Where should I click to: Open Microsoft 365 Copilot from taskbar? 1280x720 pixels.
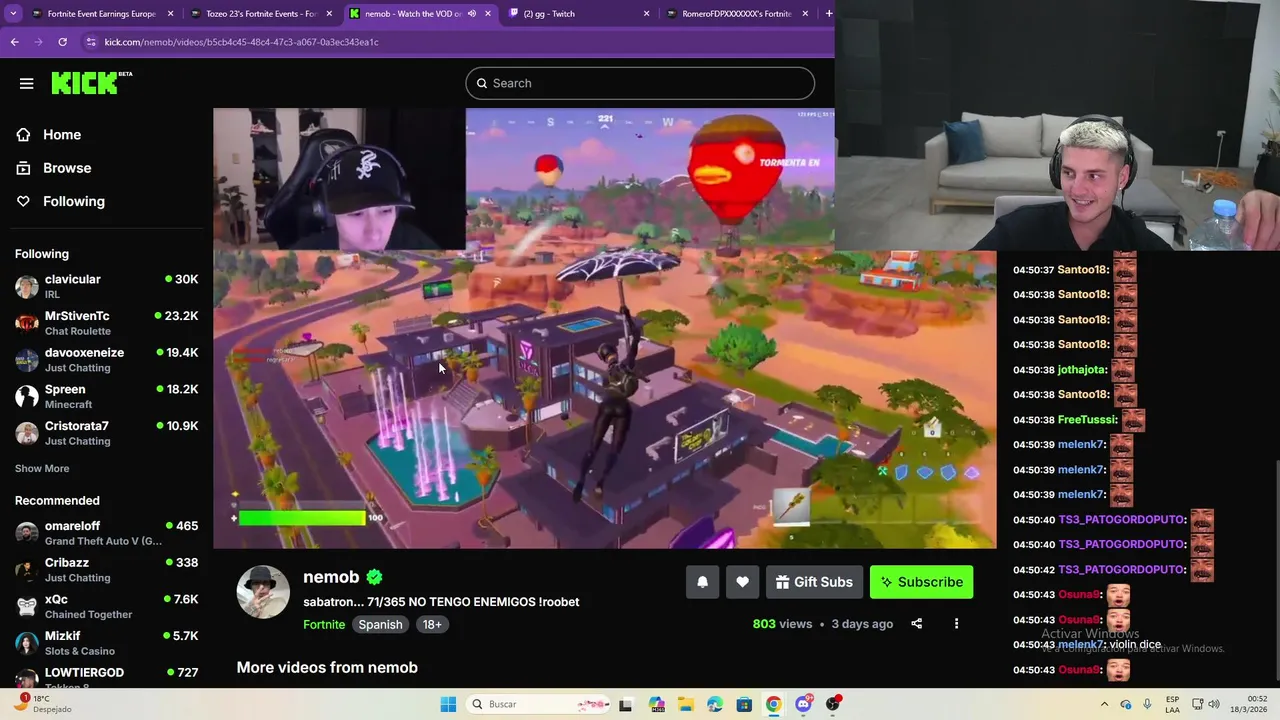click(x=656, y=704)
